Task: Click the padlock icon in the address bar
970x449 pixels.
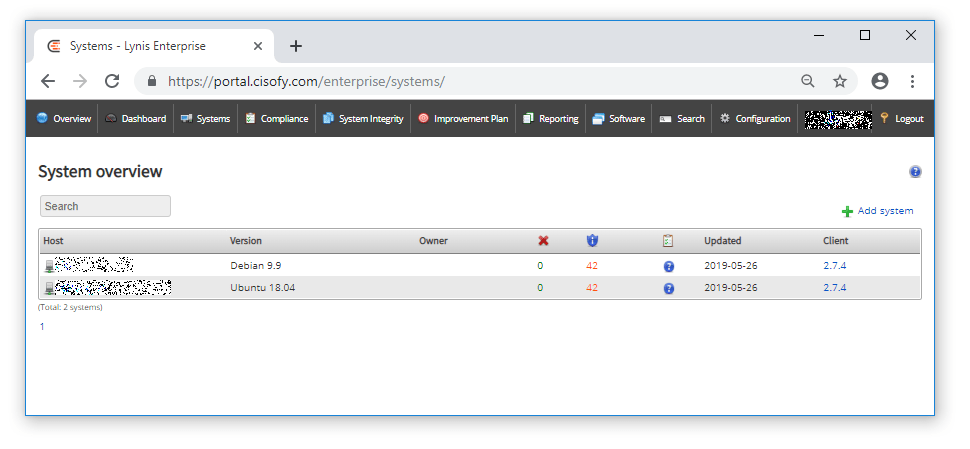Action: [x=152, y=81]
